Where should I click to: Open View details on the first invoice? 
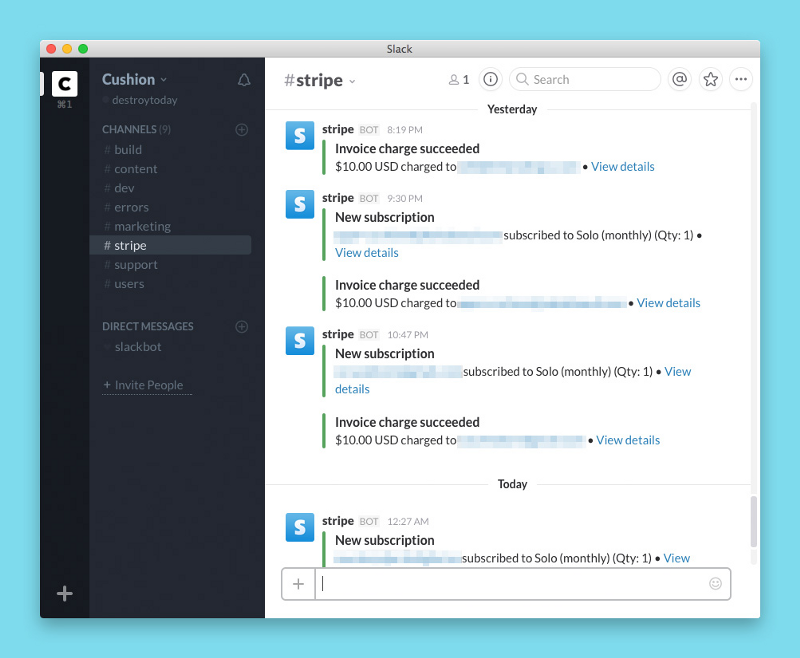[x=622, y=166]
